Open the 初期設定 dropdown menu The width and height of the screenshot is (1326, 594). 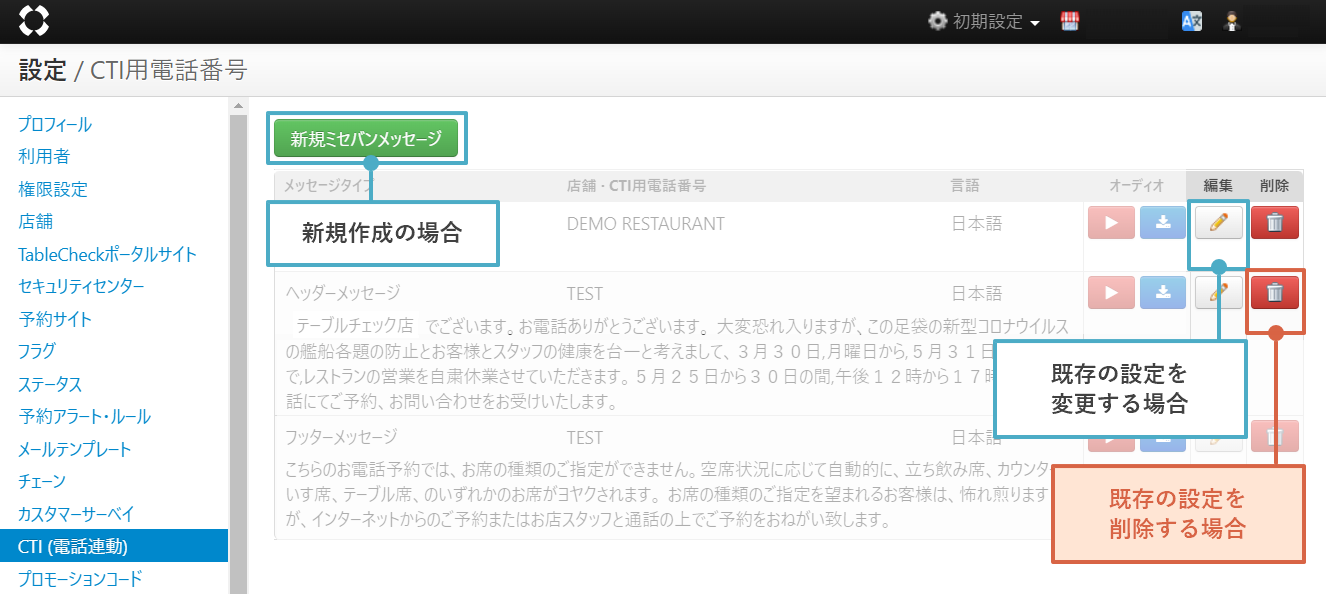[983, 22]
